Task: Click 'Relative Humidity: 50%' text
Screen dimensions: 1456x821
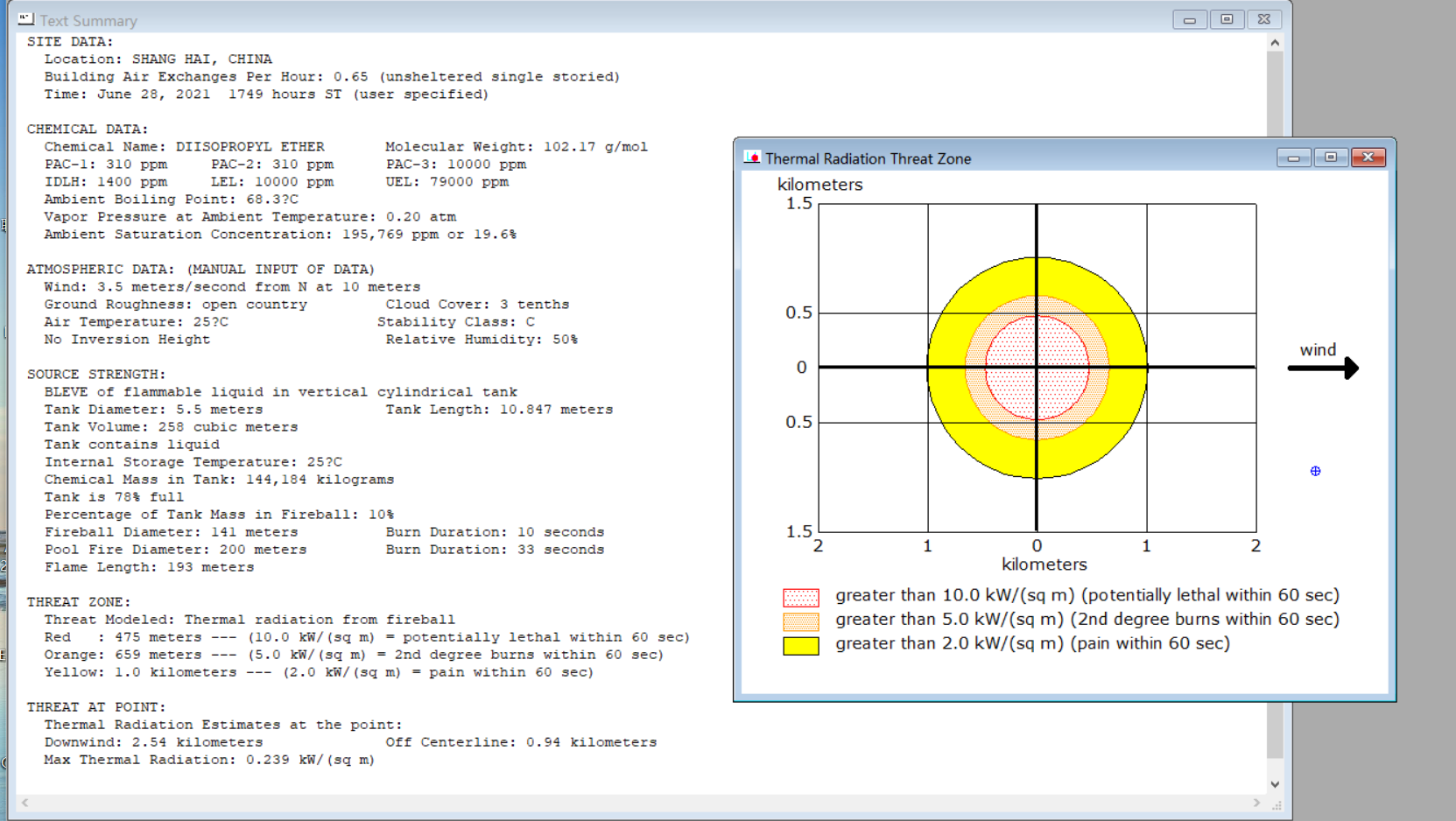Action: click(x=482, y=340)
